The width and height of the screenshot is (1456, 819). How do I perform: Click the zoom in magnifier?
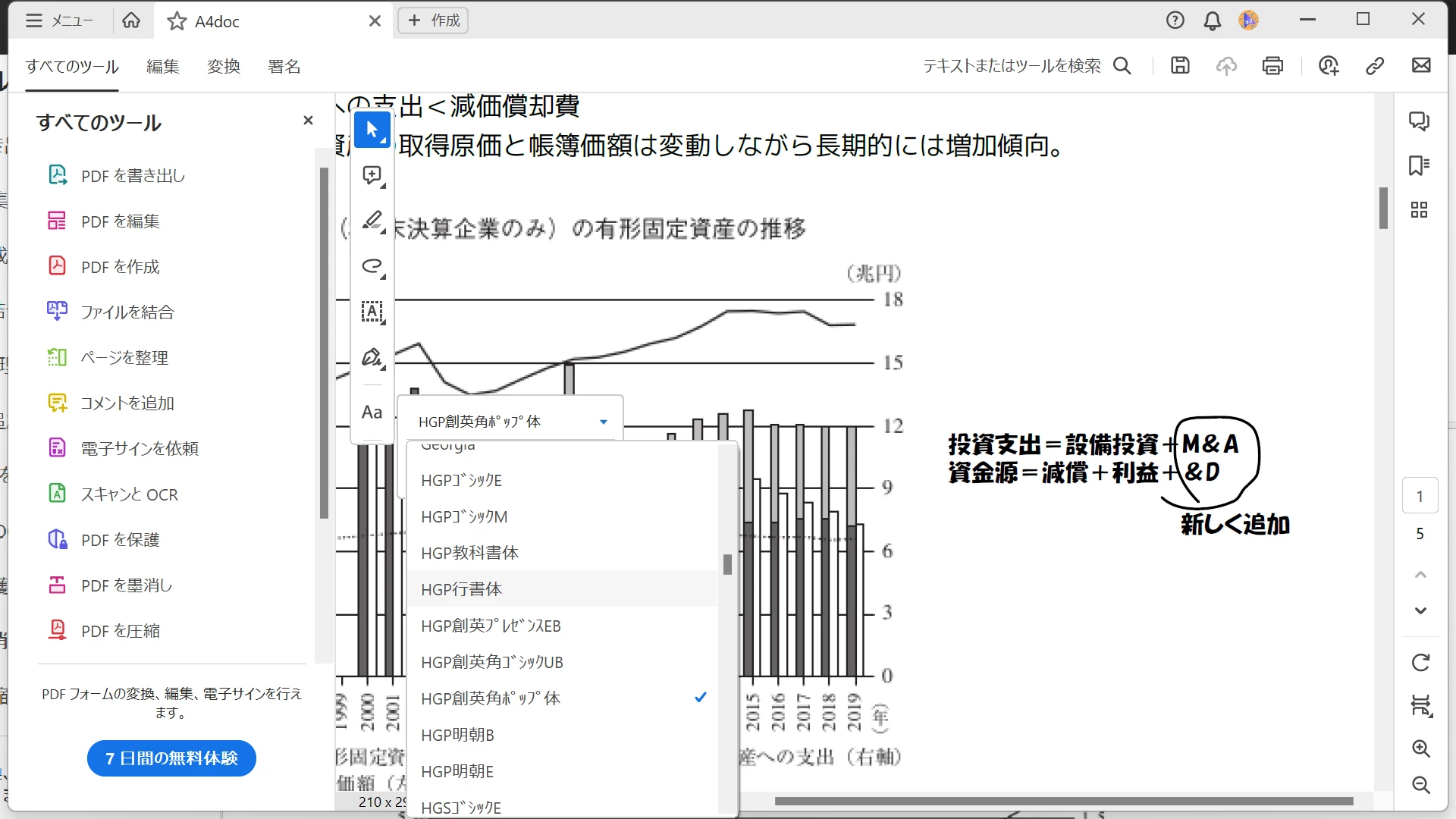tap(1420, 748)
